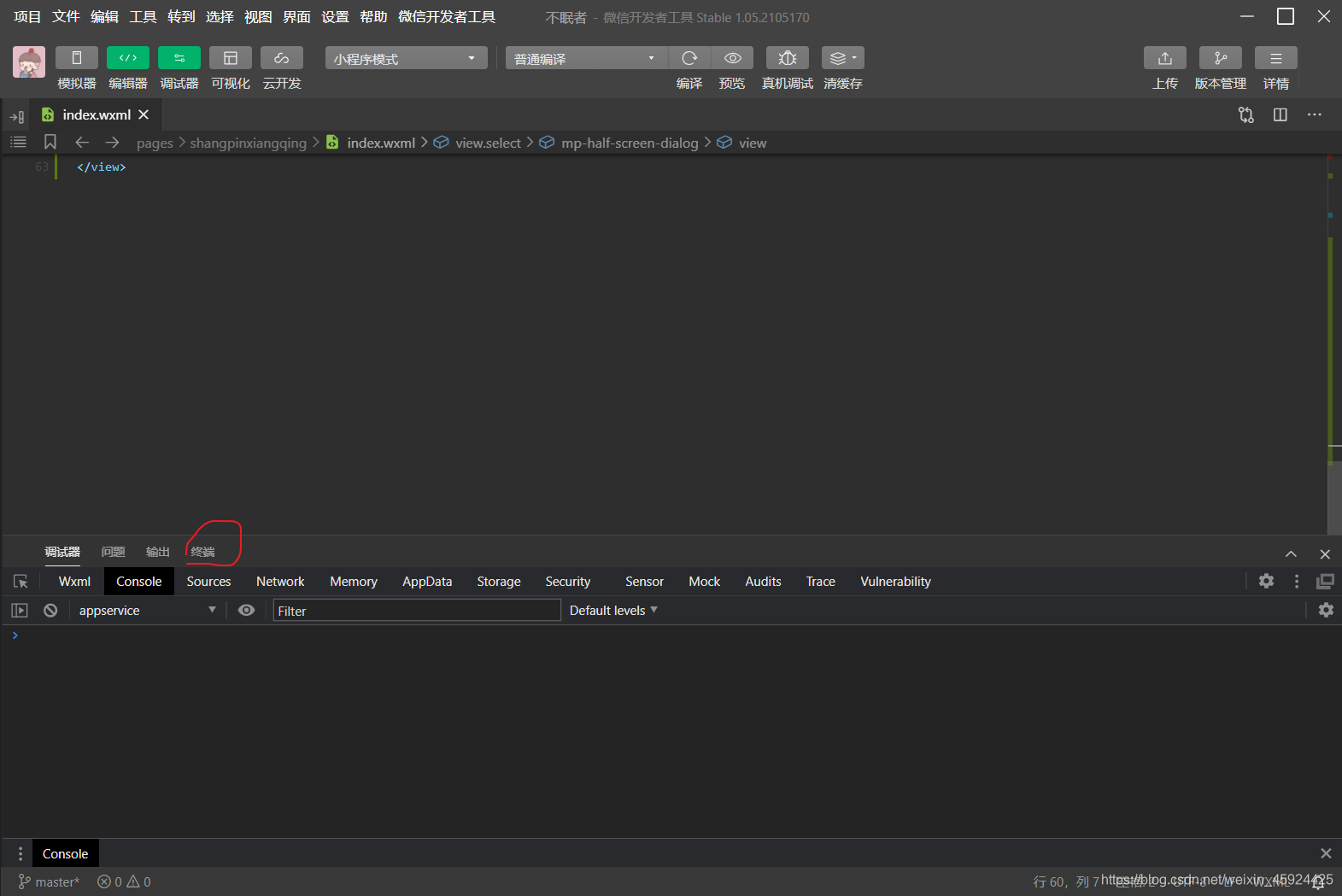
Task: Open the 编辑 menu
Action: point(104,17)
